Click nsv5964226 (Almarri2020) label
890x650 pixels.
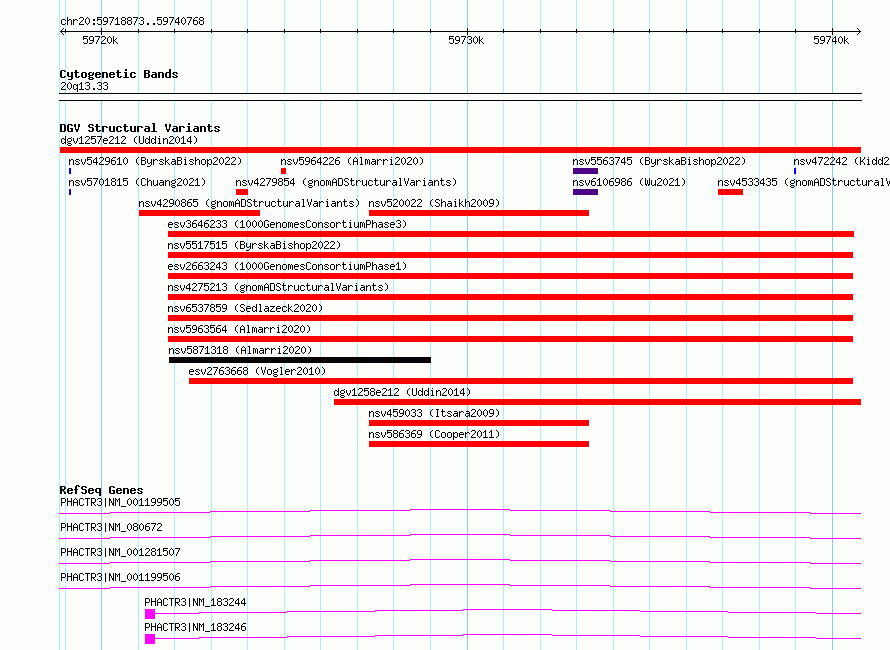[x=352, y=161]
